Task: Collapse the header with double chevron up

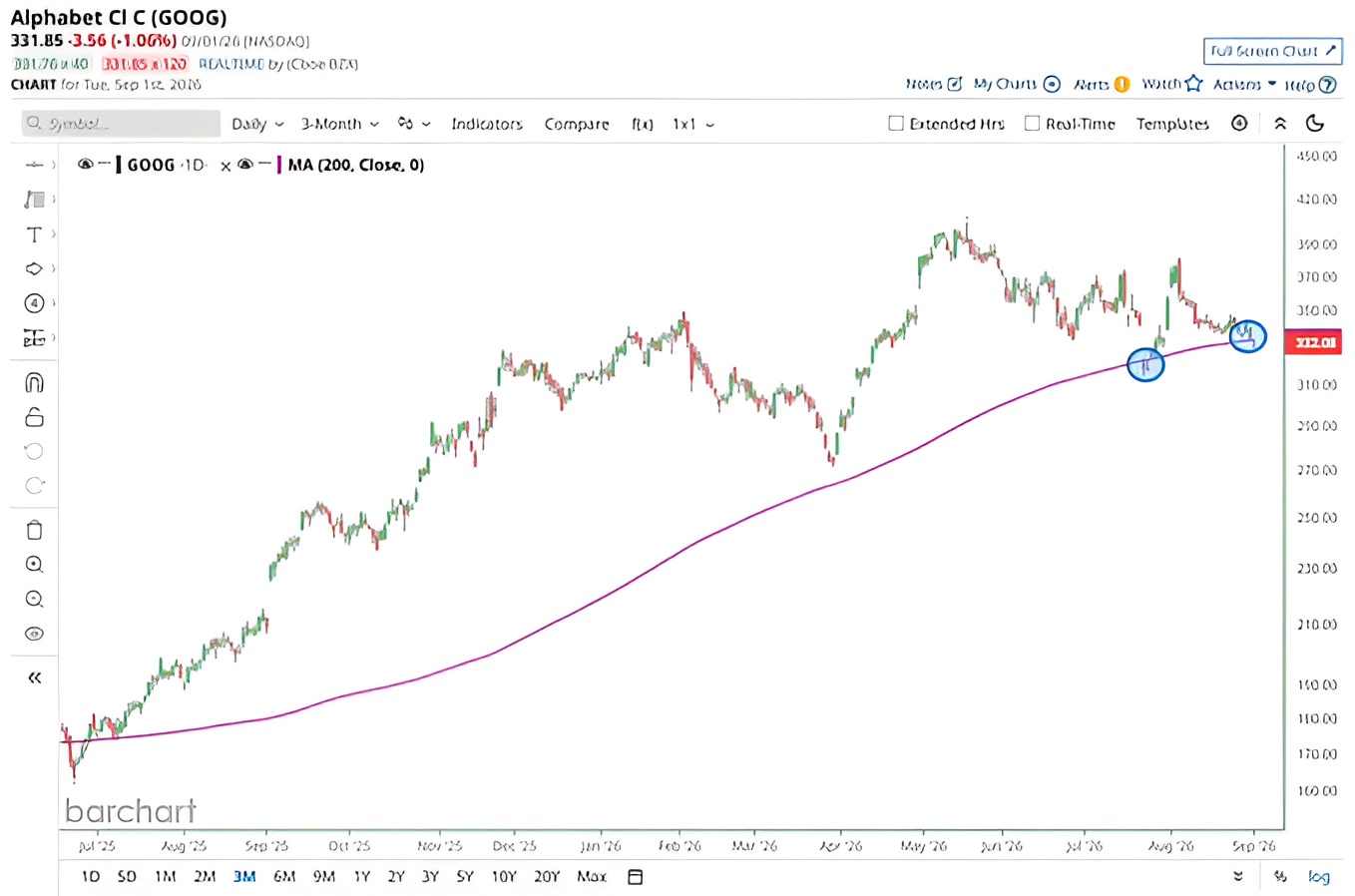Action: click(x=1280, y=124)
